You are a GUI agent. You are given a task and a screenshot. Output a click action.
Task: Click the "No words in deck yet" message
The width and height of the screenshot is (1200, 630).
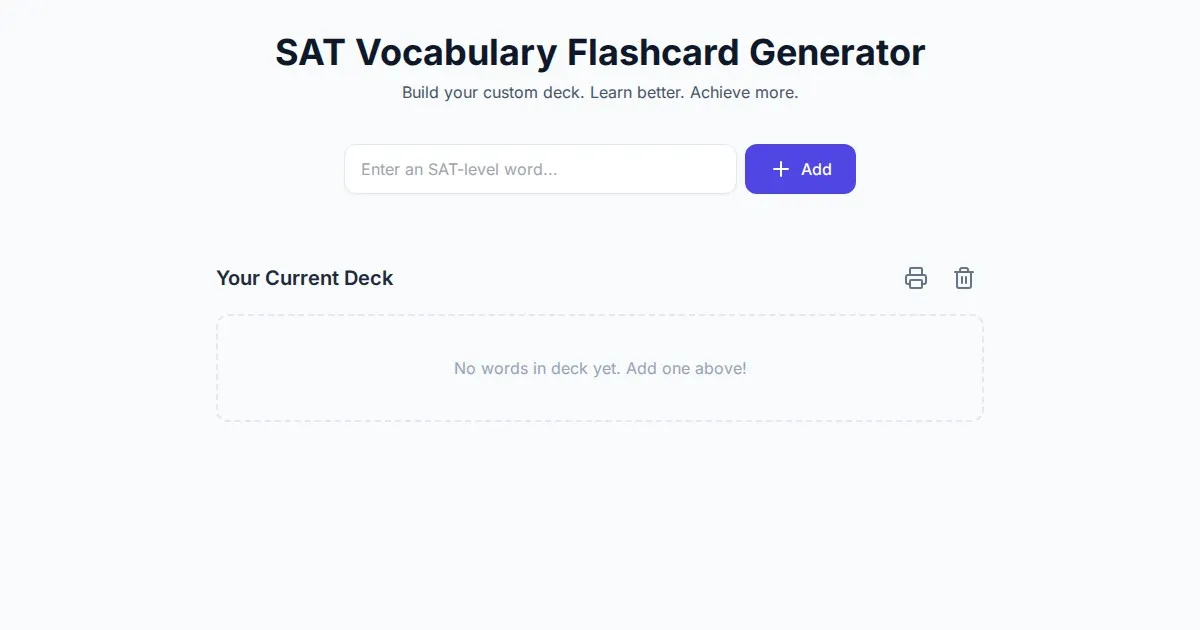click(x=600, y=368)
